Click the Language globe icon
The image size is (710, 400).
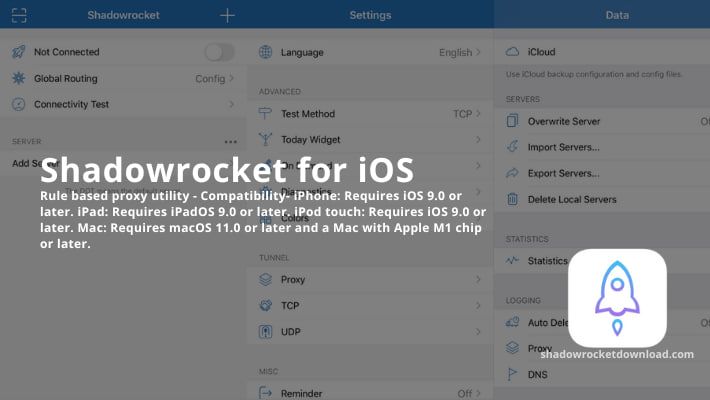point(265,52)
